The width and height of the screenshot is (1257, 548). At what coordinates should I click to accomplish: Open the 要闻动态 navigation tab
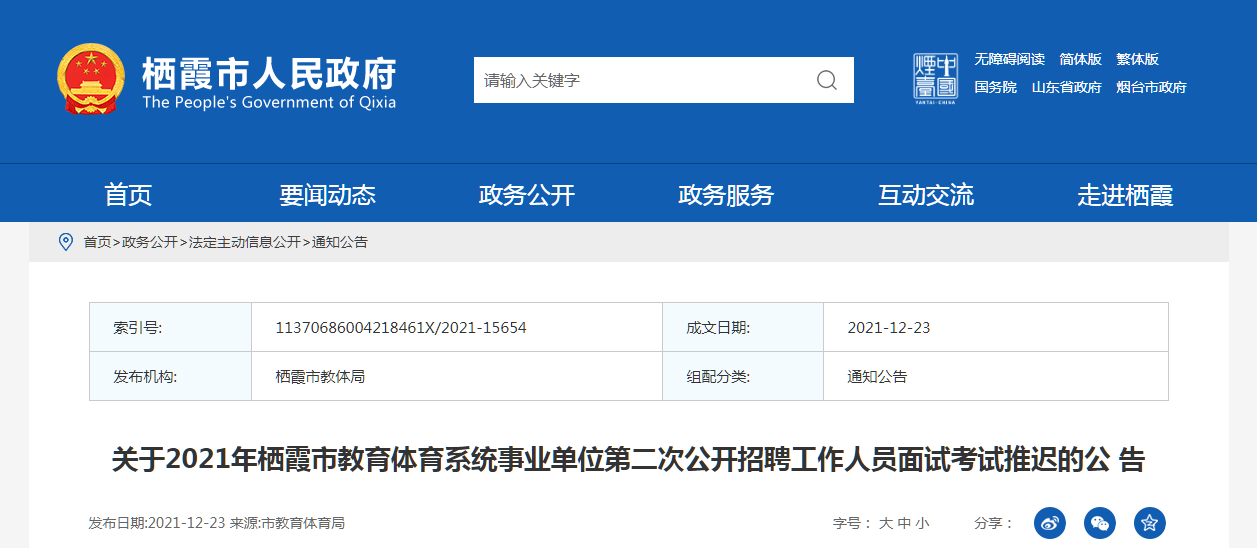tap(327, 195)
